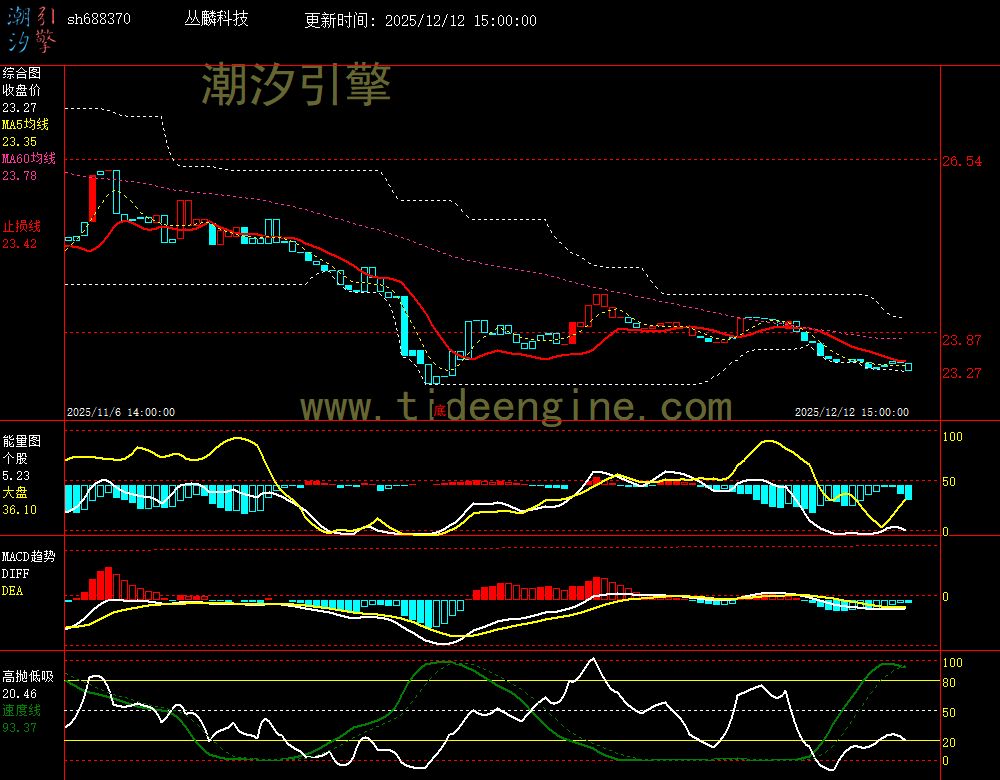The width and height of the screenshot is (1000, 780).
Task: Click the 26.54 price axis label
Action: pos(961,161)
